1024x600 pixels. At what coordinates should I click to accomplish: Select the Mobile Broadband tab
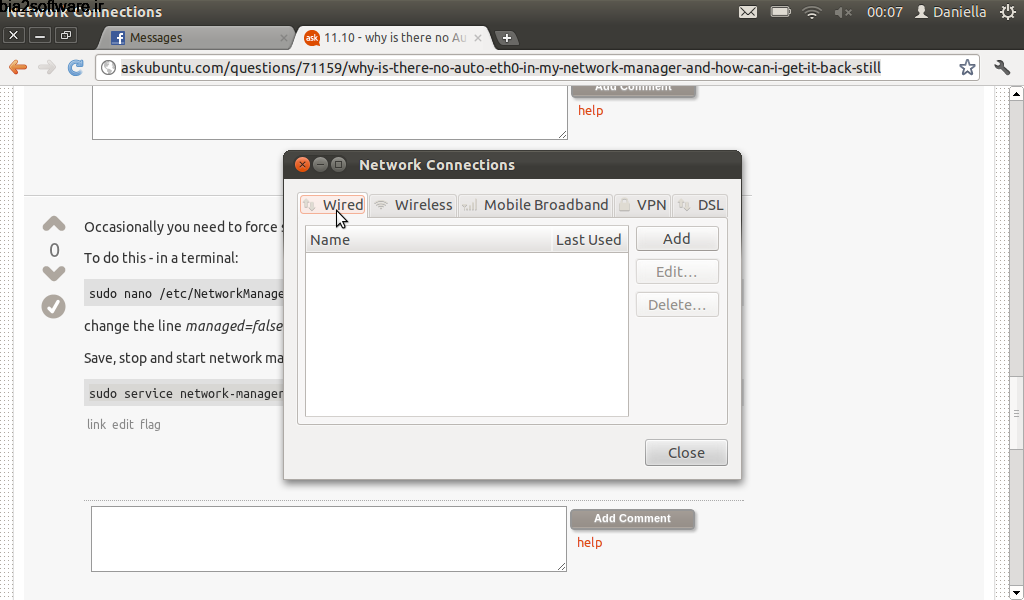[535, 205]
